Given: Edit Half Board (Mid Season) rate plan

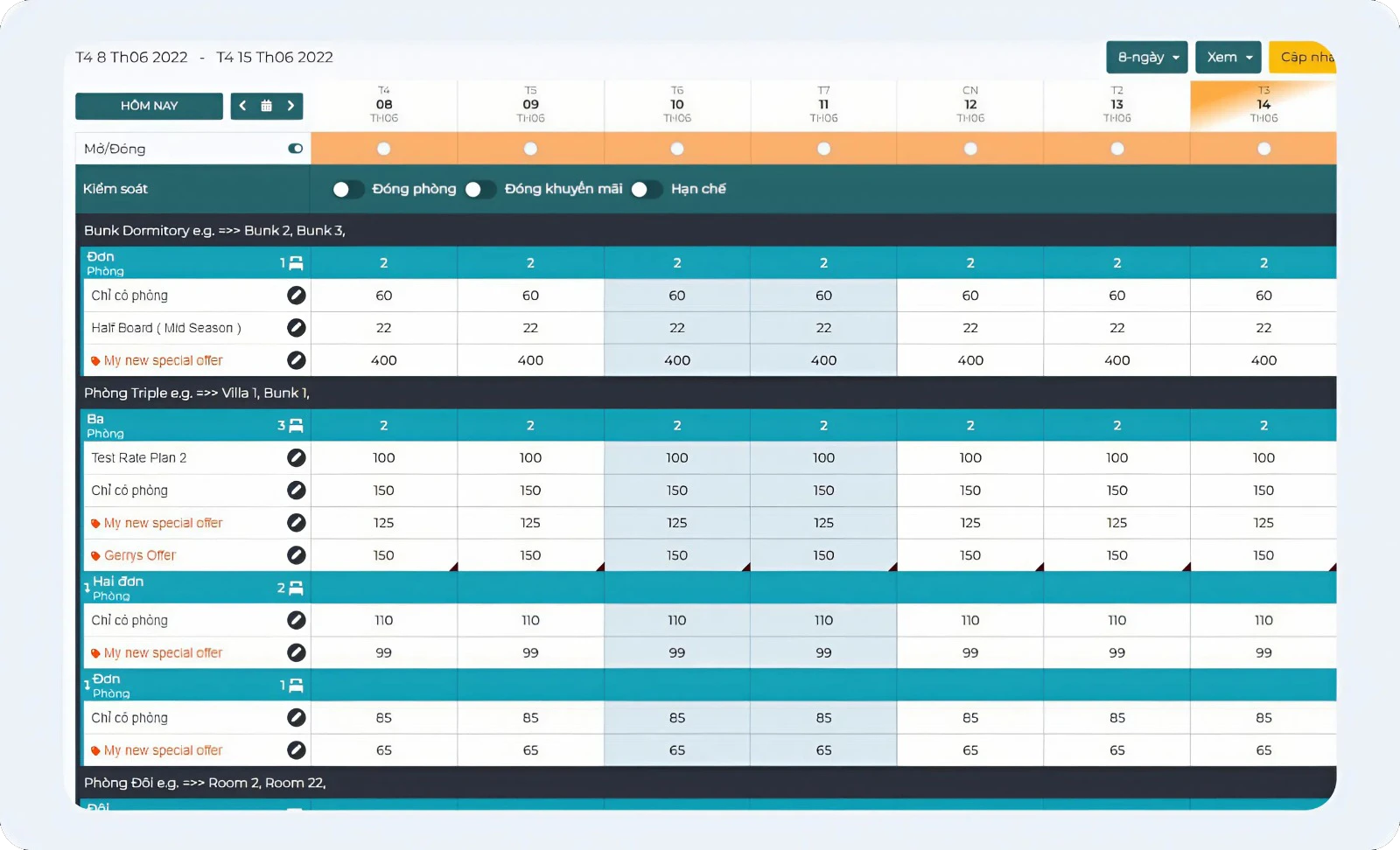Looking at the screenshot, I should tap(297, 328).
